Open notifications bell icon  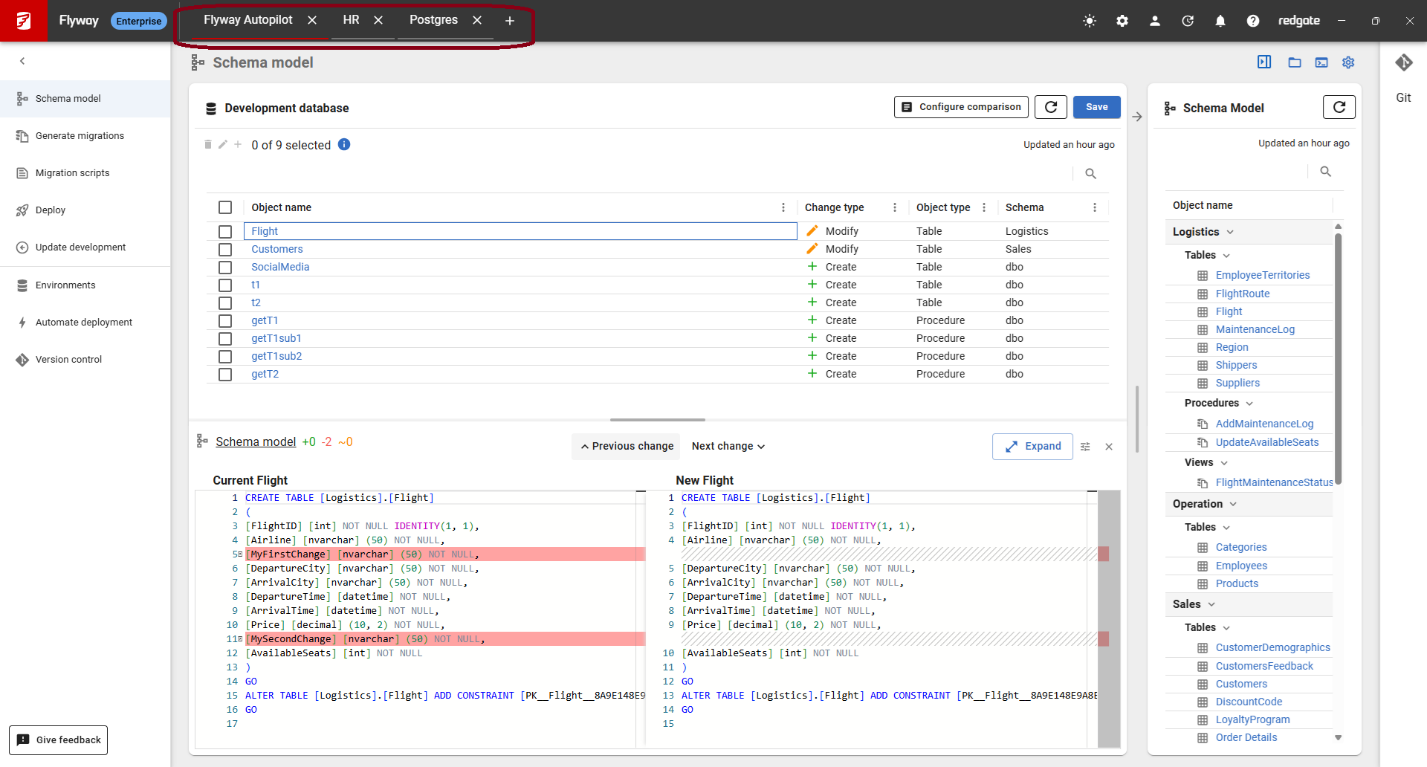click(x=1220, y=21)
